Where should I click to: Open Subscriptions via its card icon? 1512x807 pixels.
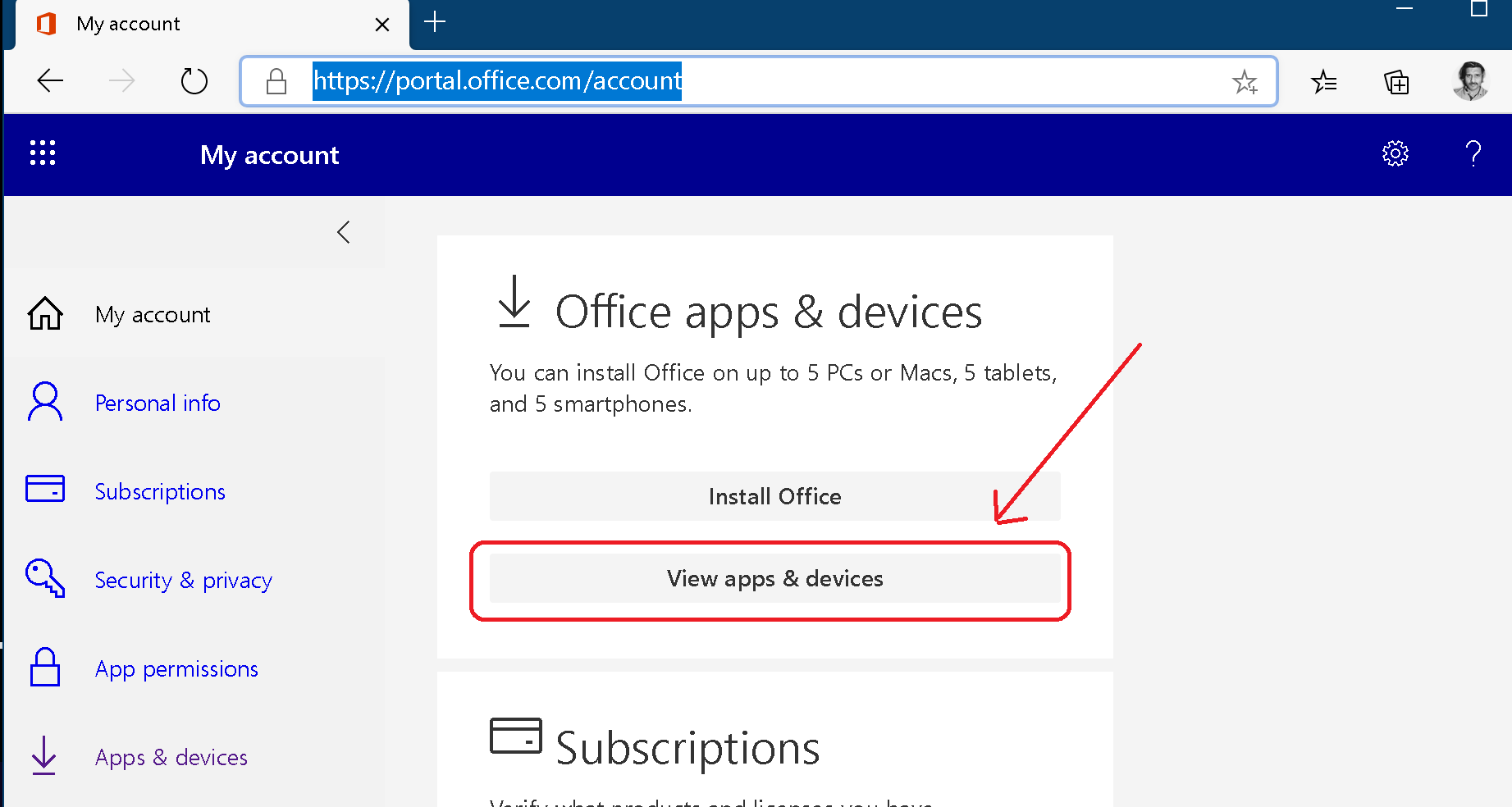[44, 489]
